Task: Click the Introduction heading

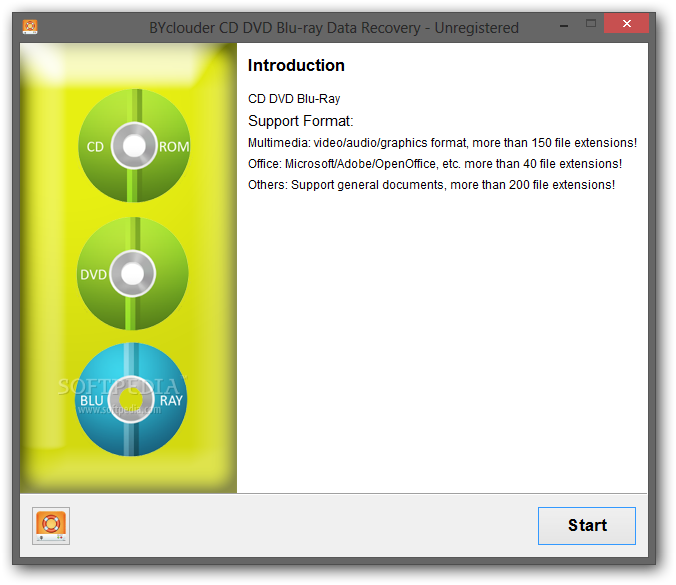Action: pyautogui.click(x=296, y=66)
